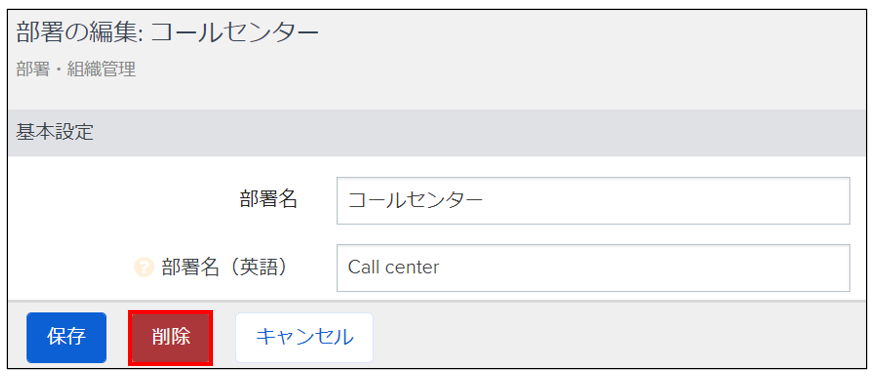This screenshot has width=877, height=378.
Task: Focus the 部署名 input field
Action: (x=593, y=201)
